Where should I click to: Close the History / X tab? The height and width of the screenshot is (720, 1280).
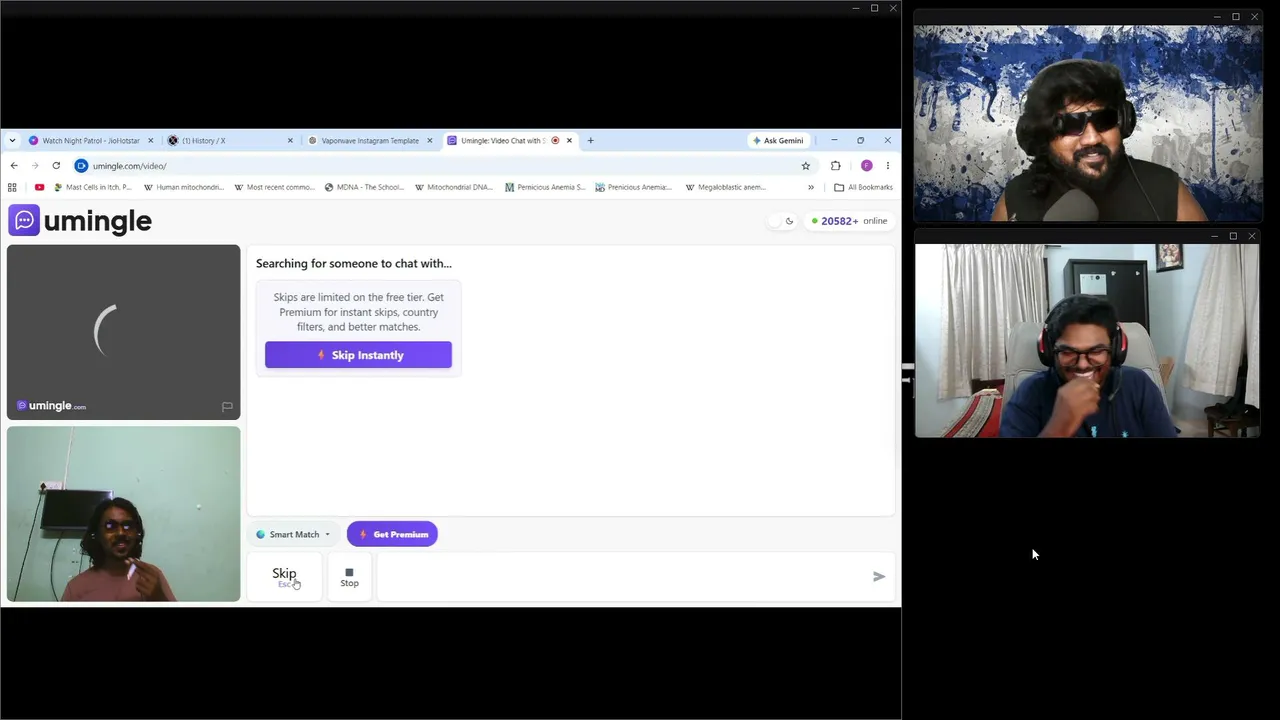[290, 141]
